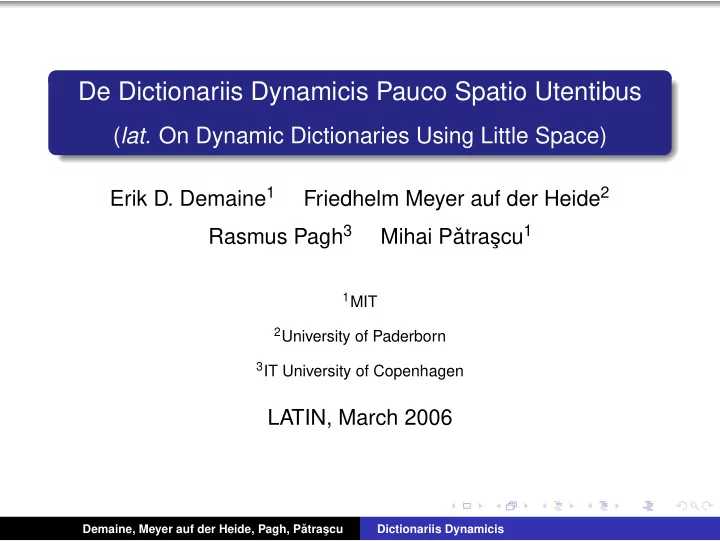This screenshot has height=541, width=720.
Task: Go to previous subsection arrow
Action: (x=544, y=506)
